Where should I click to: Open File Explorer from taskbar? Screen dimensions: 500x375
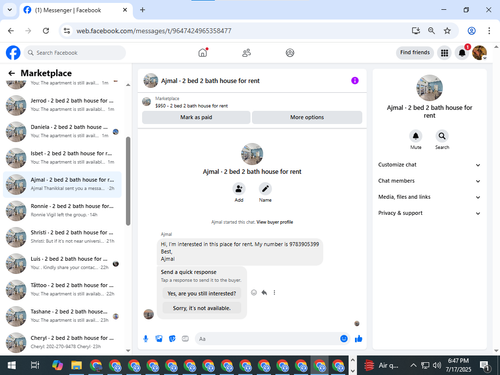76,365
